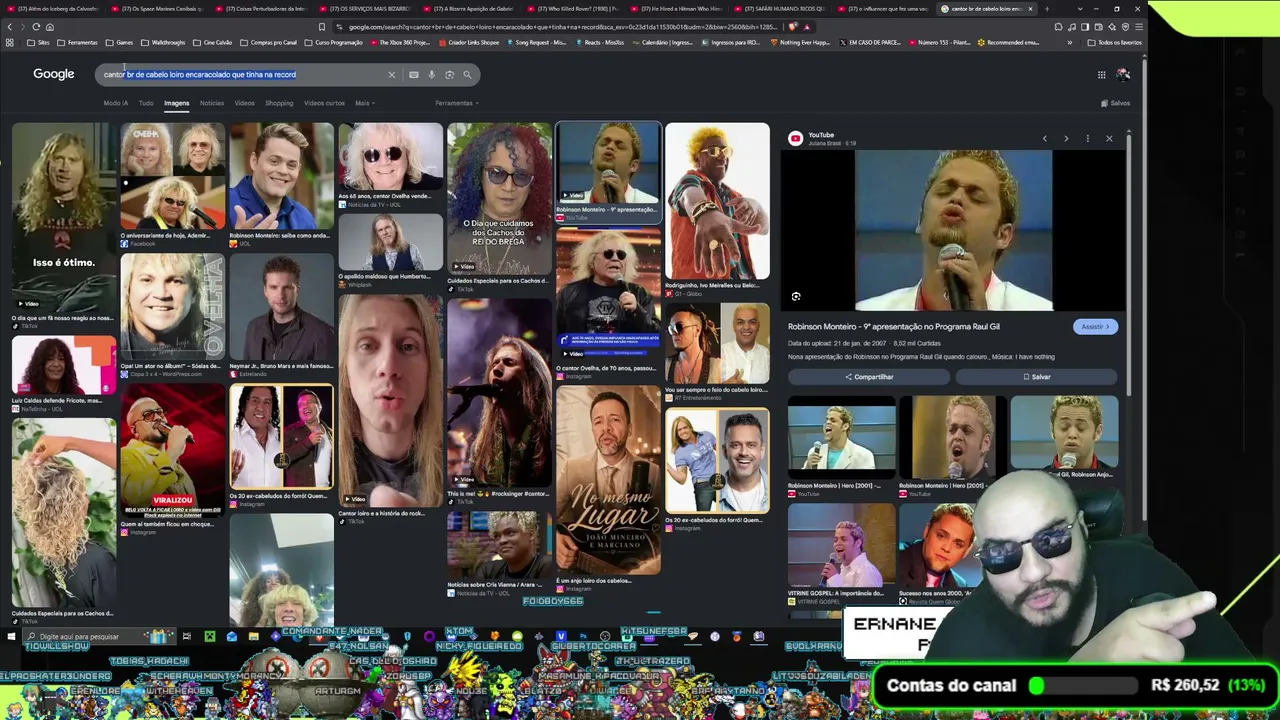The image size is (1280, 720).
Task: Open the Games bookmark folder
Action: click(x=120, y=43)
